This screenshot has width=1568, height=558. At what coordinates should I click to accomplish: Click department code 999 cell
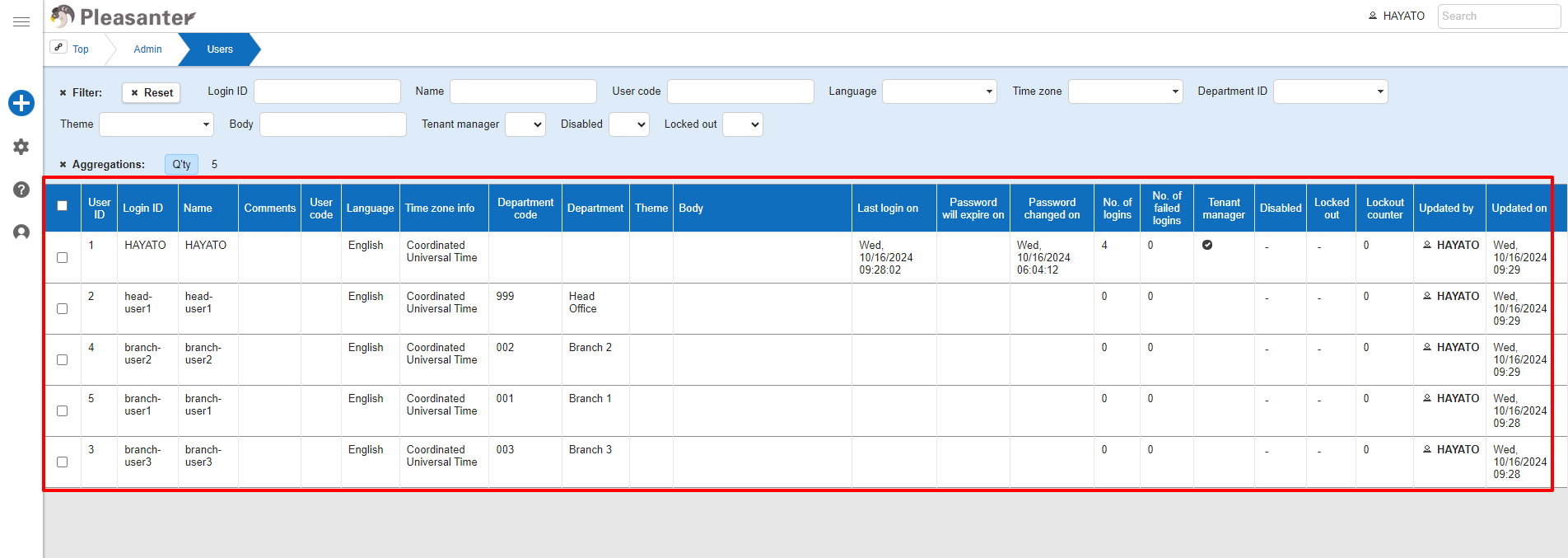pyautogui.click(x=525, y=309)
